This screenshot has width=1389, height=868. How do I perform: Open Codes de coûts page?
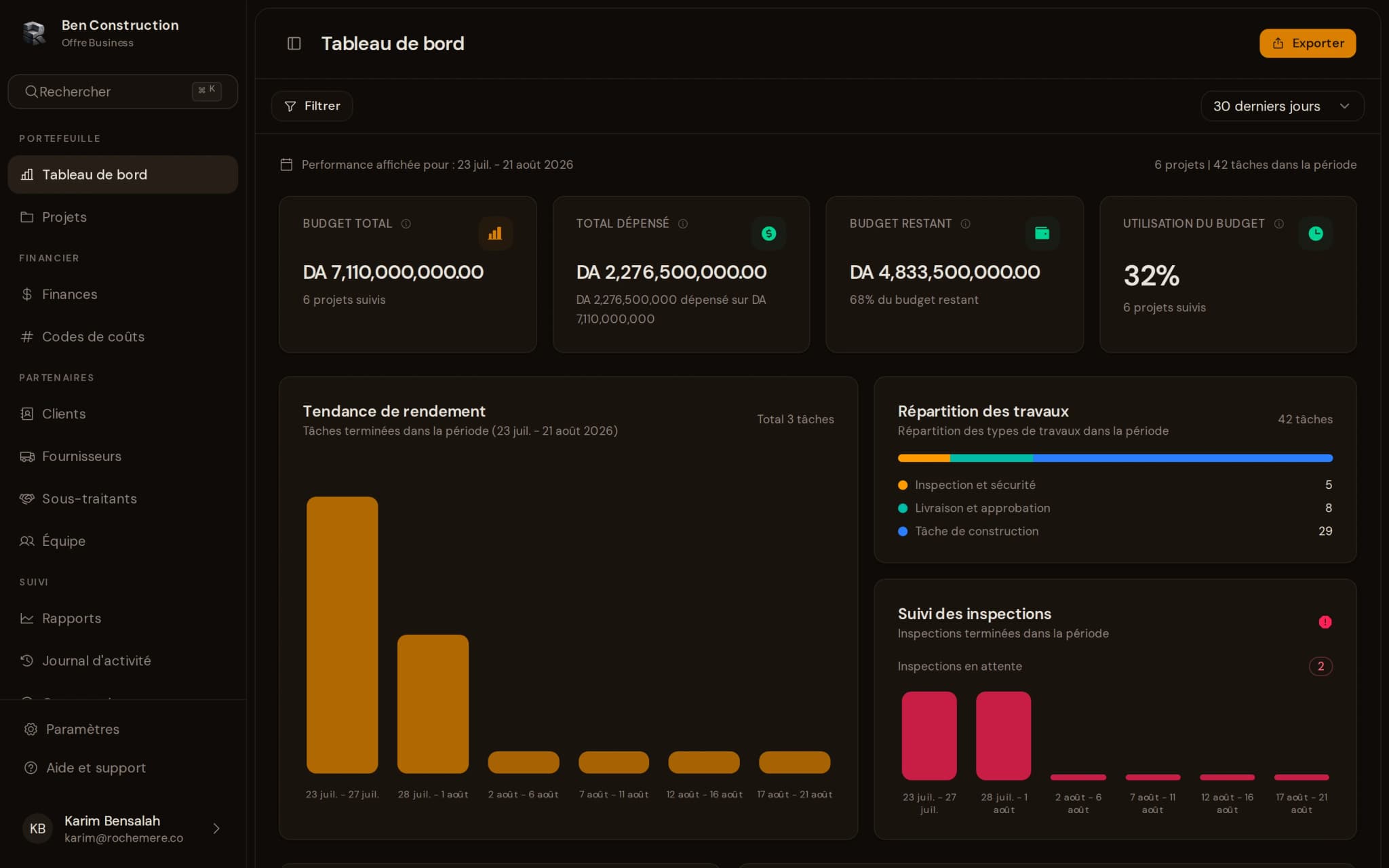pos(123,336)
